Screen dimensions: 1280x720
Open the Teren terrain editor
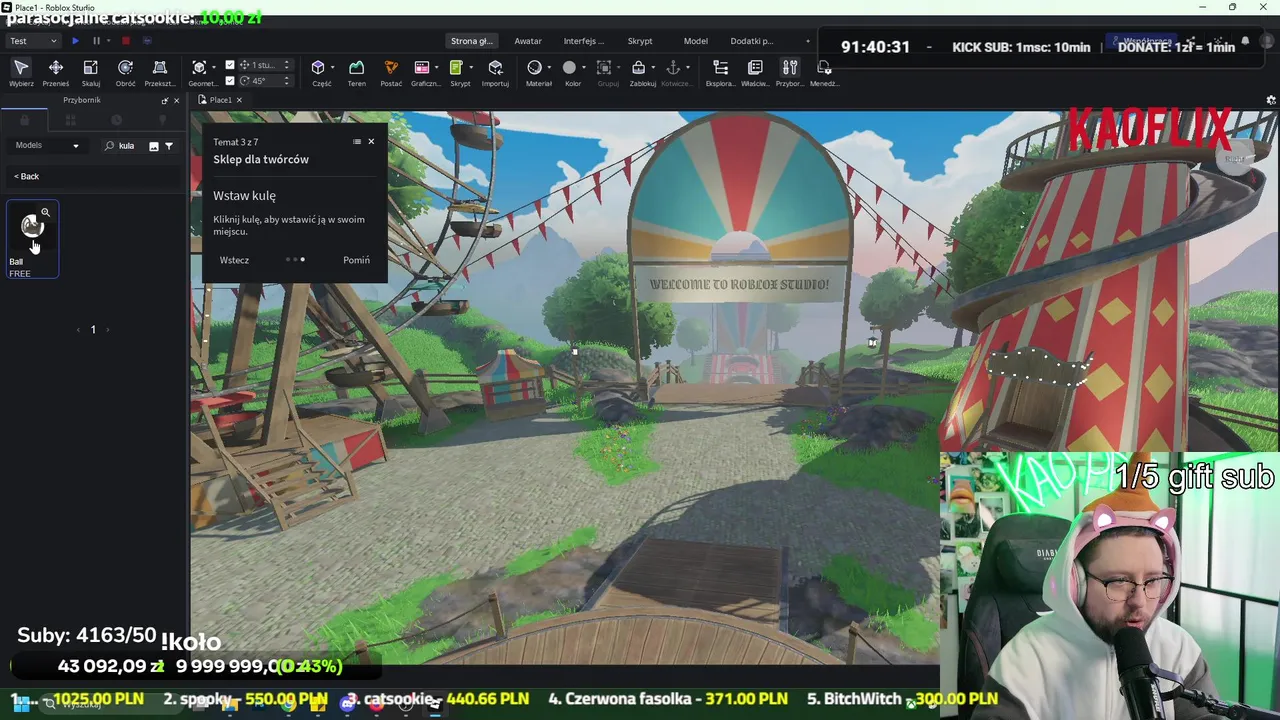tap(356, 72)
